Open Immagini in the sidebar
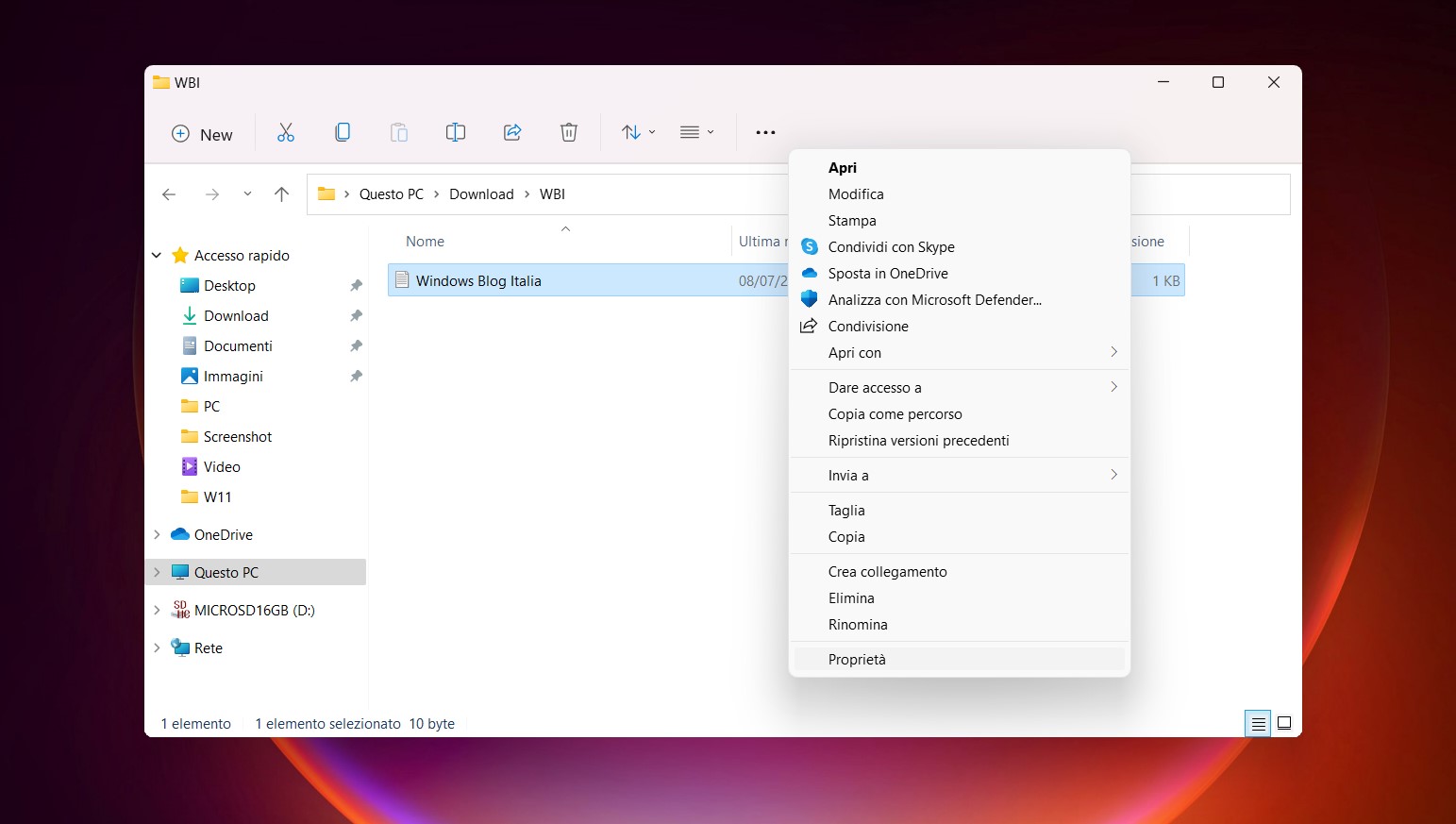The width and height of the screenshot is (1456, 824). click(233, 377)
